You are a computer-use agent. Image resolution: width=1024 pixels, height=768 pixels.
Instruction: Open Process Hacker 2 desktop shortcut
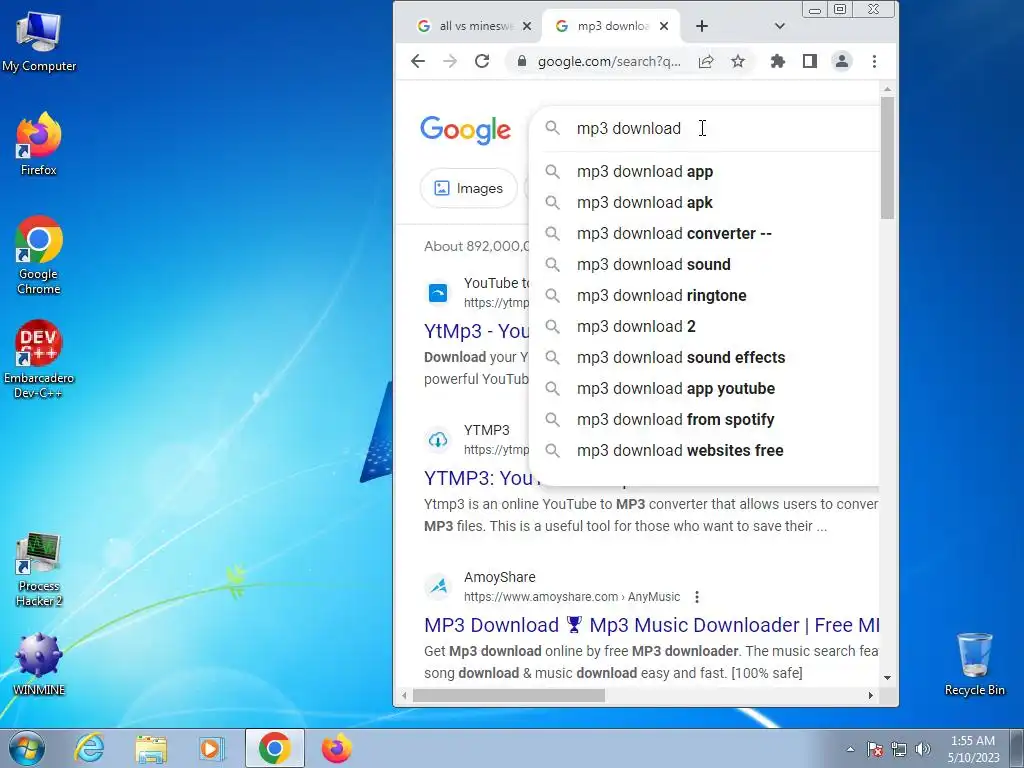point(39,569)
